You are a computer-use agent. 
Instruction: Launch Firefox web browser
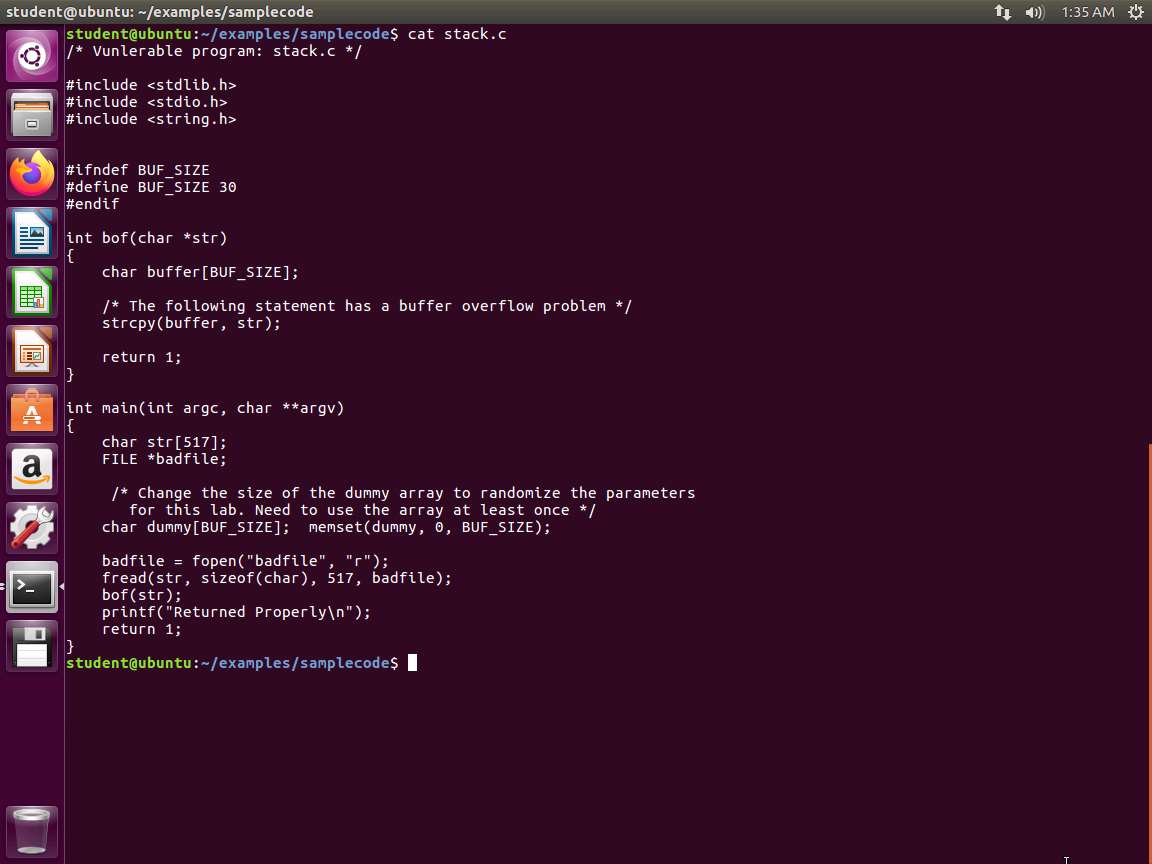32,175
